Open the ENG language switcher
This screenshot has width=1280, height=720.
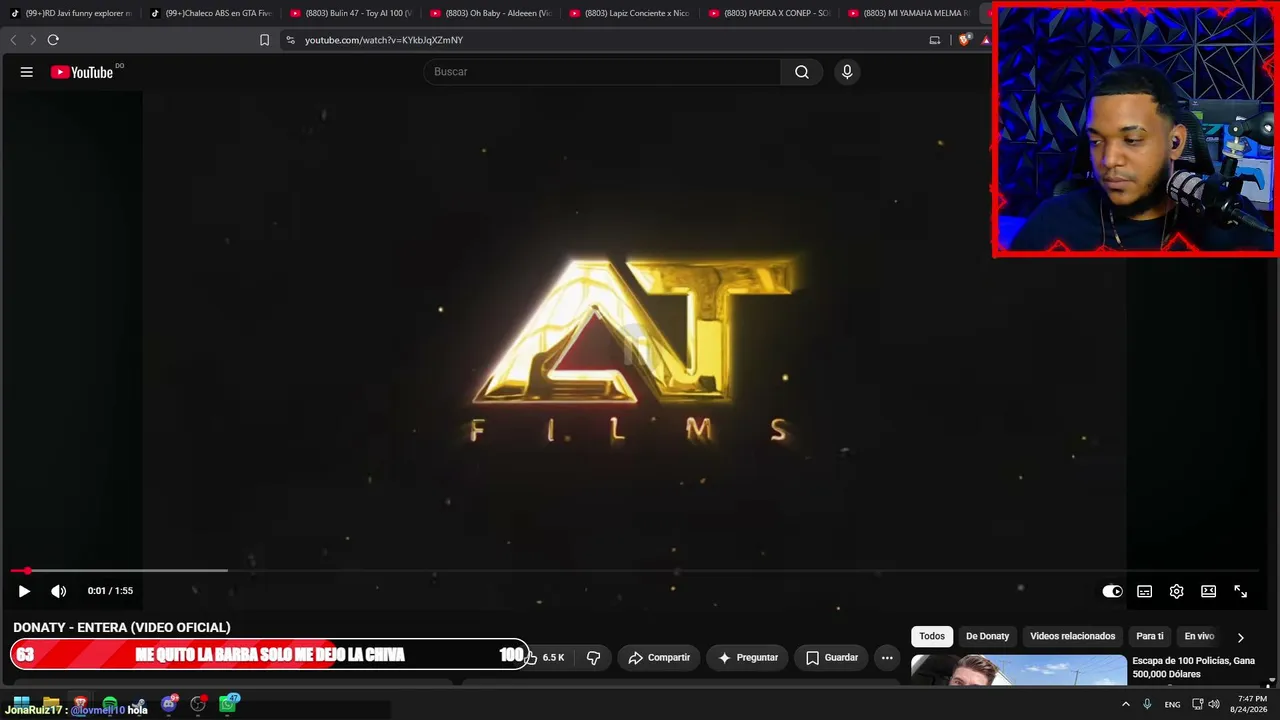pos(1172,704)
